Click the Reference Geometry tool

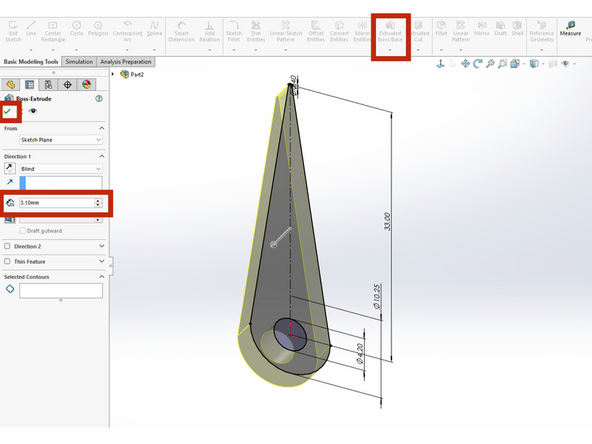(541, 31)
